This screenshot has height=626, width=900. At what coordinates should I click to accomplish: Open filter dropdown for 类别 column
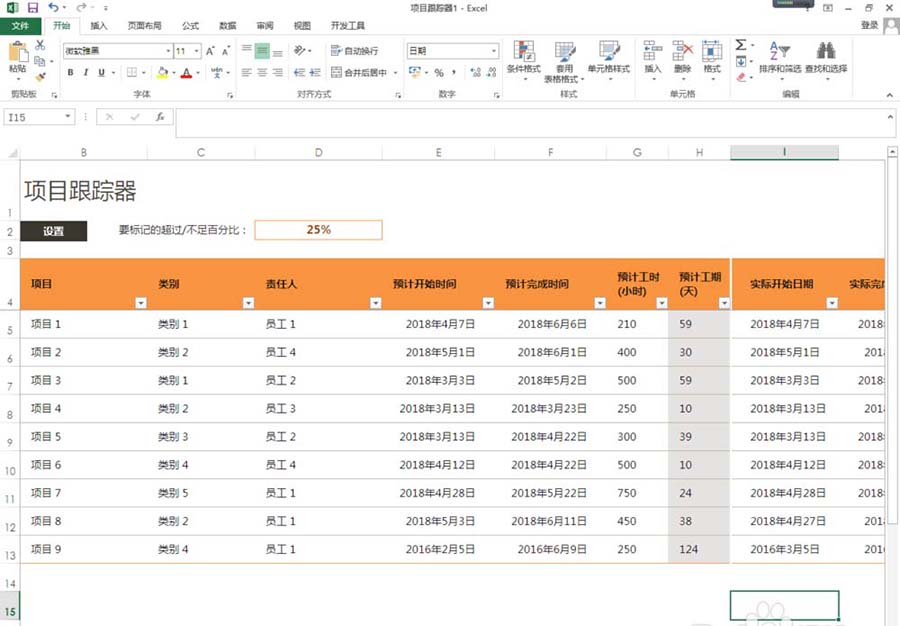[249, 303]
